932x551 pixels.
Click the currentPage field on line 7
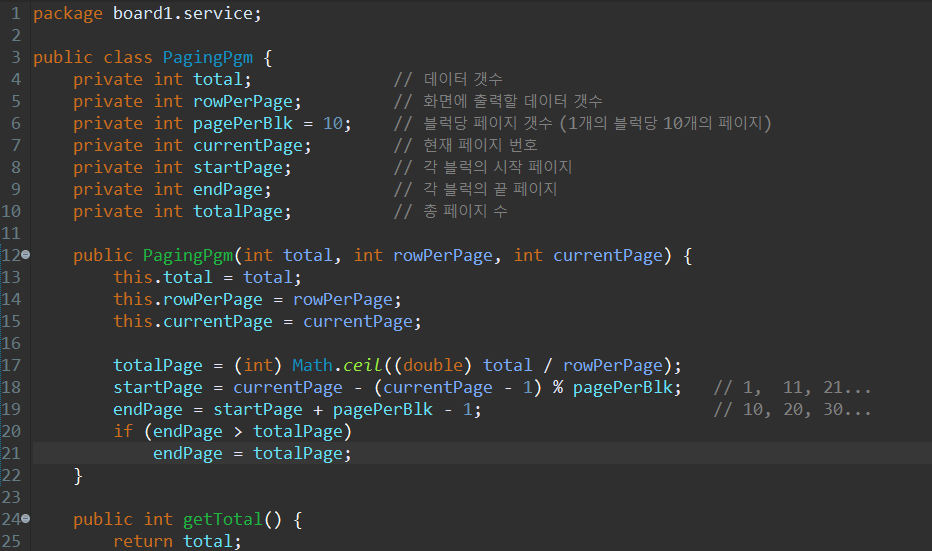pyautogui.click(x=247, y=146)
